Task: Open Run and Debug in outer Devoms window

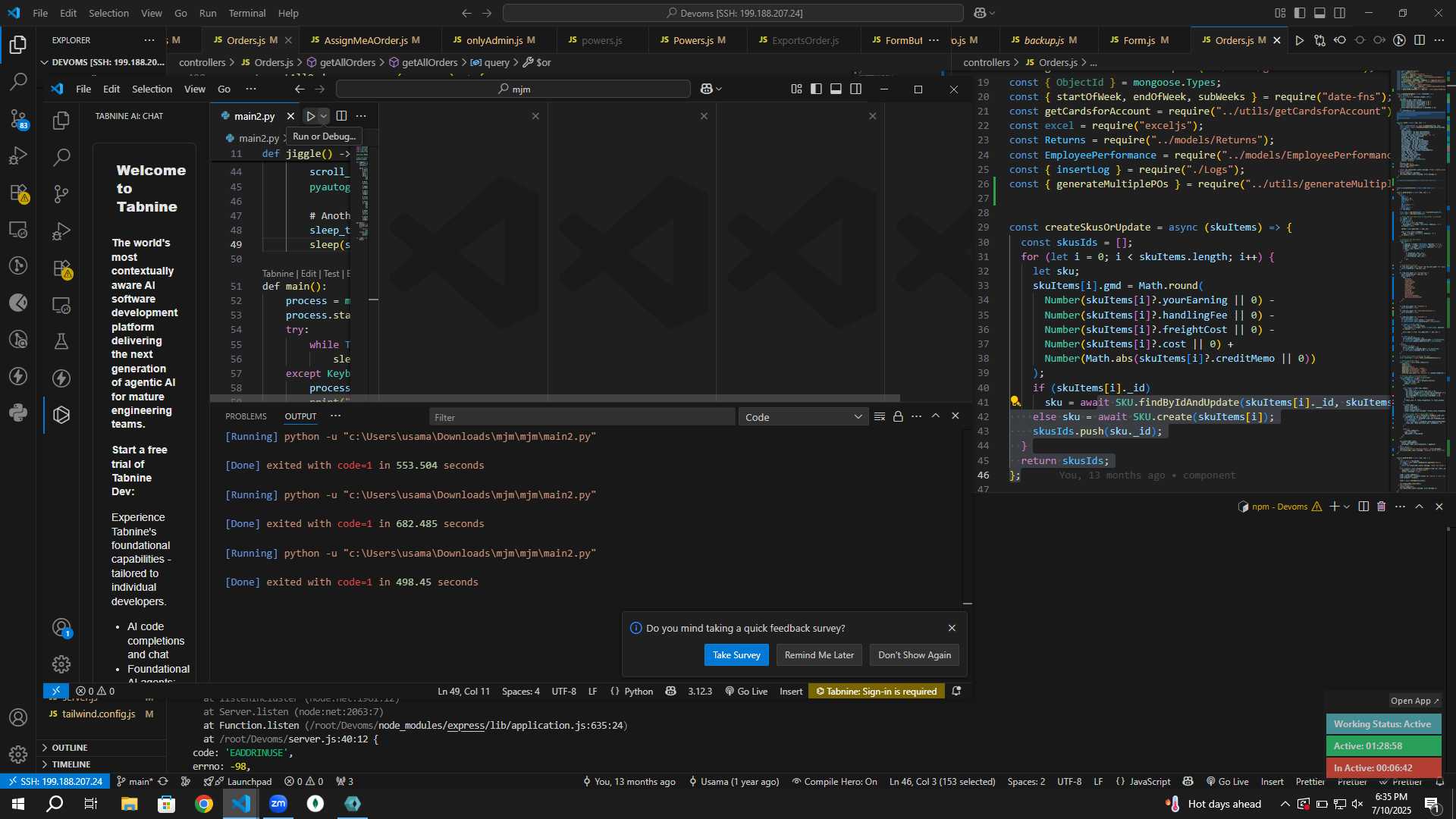Action: coord(18,155)
